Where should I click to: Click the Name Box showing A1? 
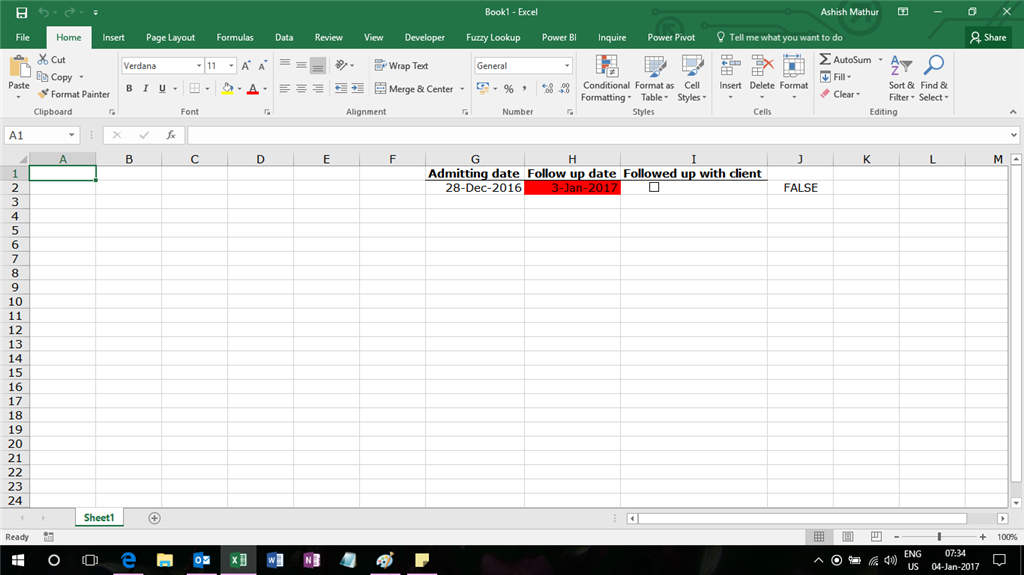coord(42,135)
